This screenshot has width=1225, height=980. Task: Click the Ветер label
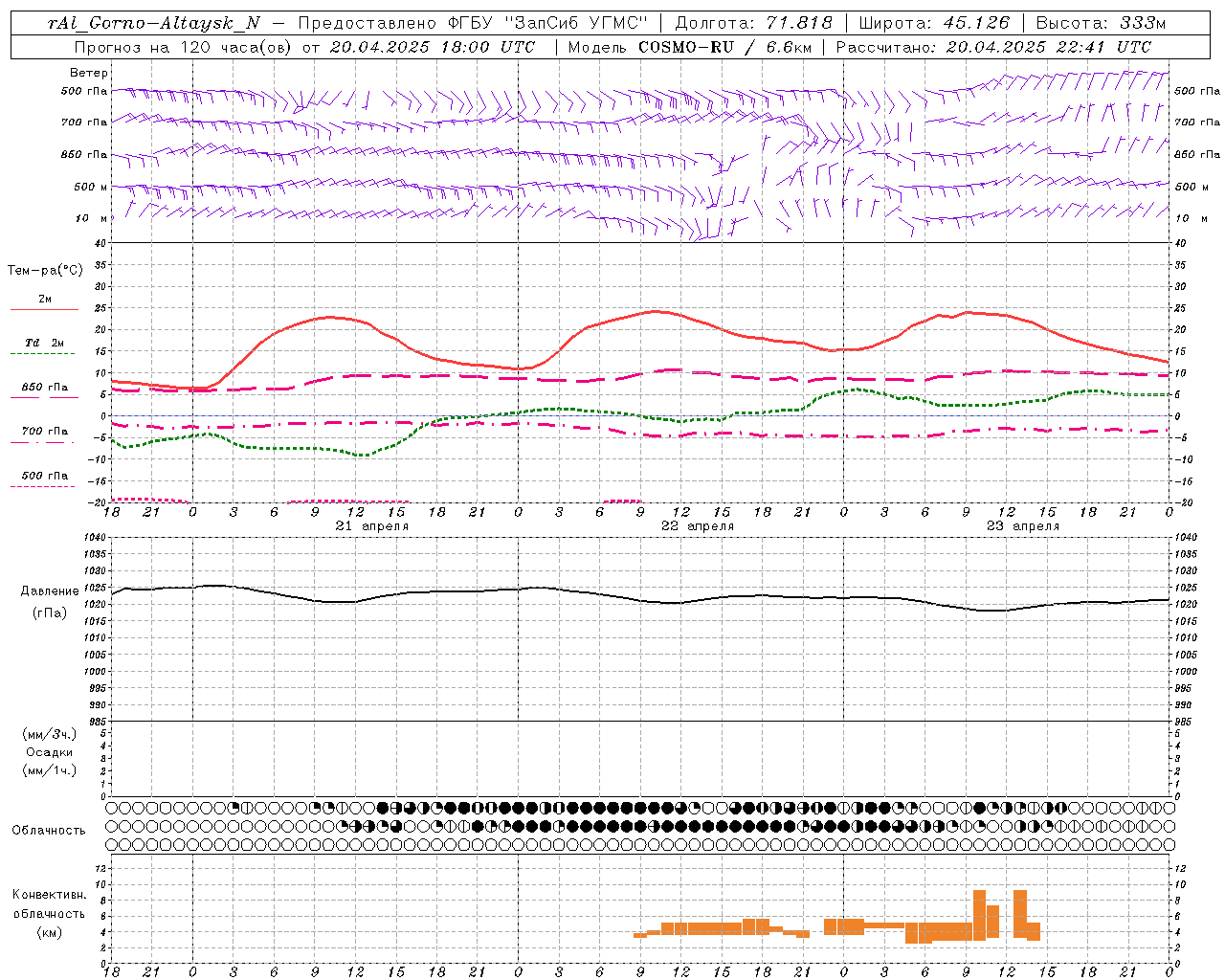(89, 73)
